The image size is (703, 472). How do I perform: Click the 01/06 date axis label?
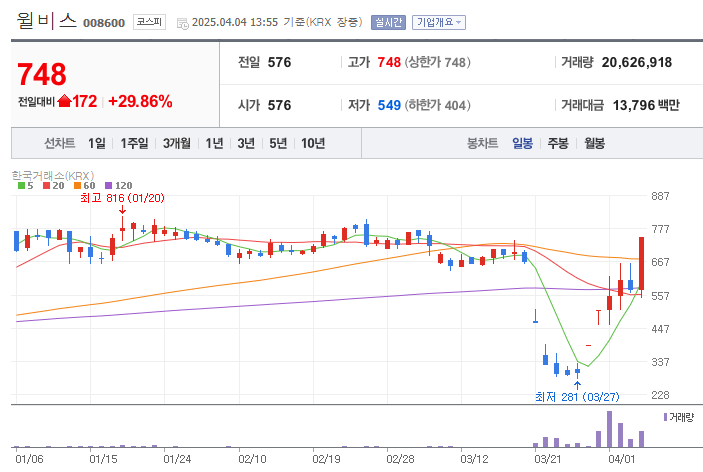coord(29,459)
